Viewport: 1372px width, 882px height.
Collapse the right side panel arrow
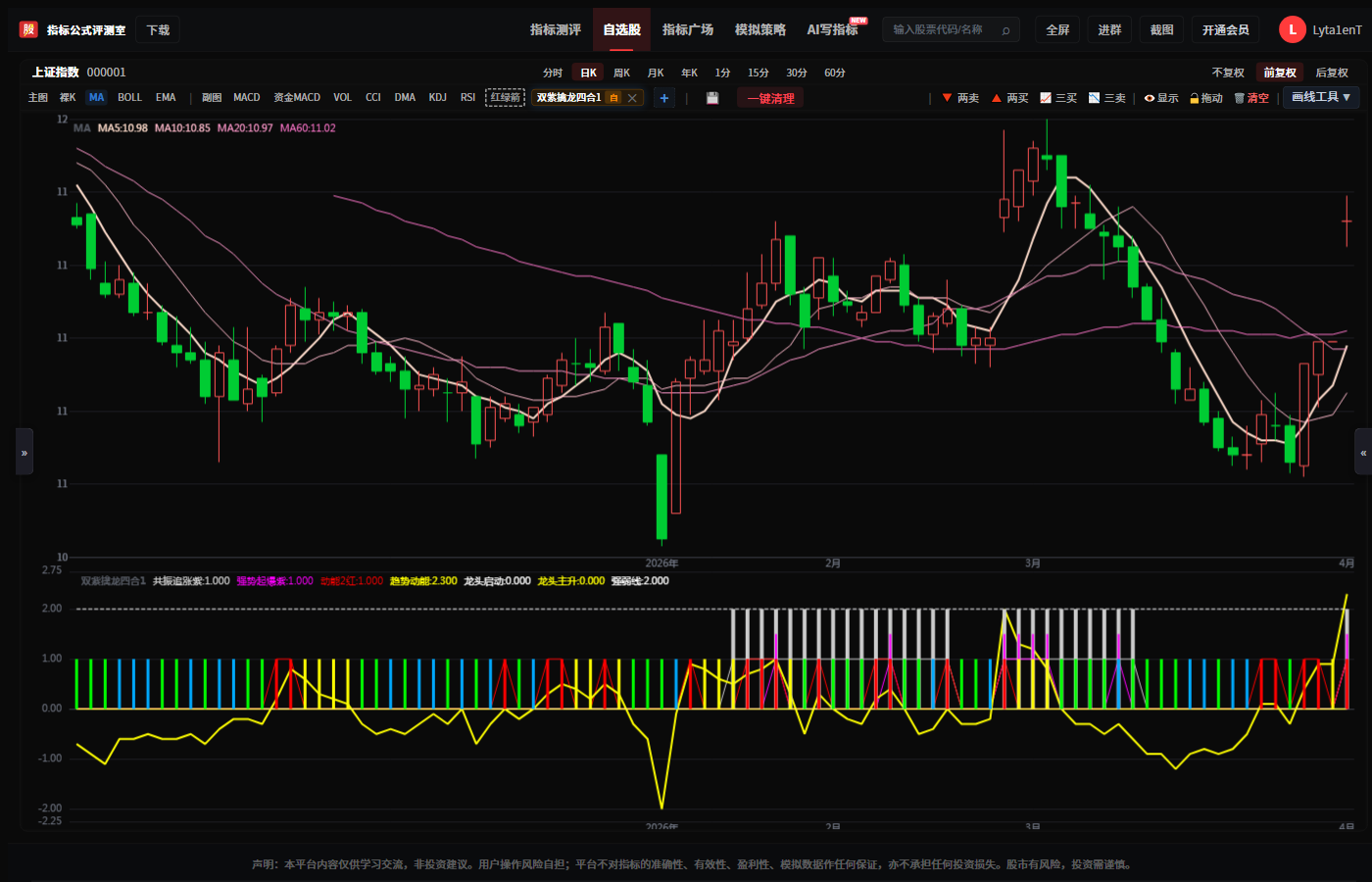[1363, 452]
